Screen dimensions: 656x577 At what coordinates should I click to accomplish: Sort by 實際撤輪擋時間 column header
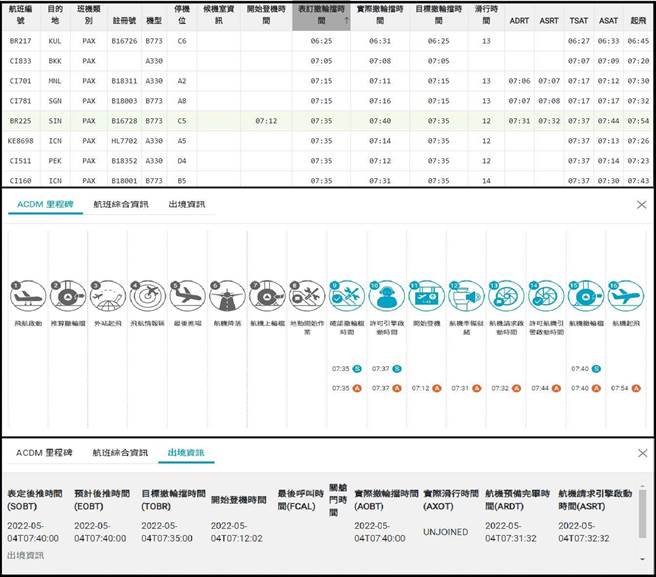tap(379, 17)
